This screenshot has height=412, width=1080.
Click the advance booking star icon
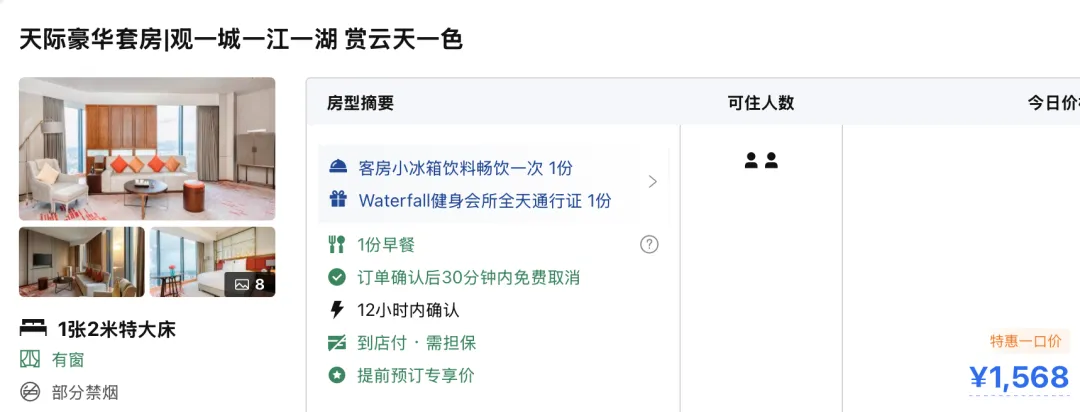pos(337,376)
